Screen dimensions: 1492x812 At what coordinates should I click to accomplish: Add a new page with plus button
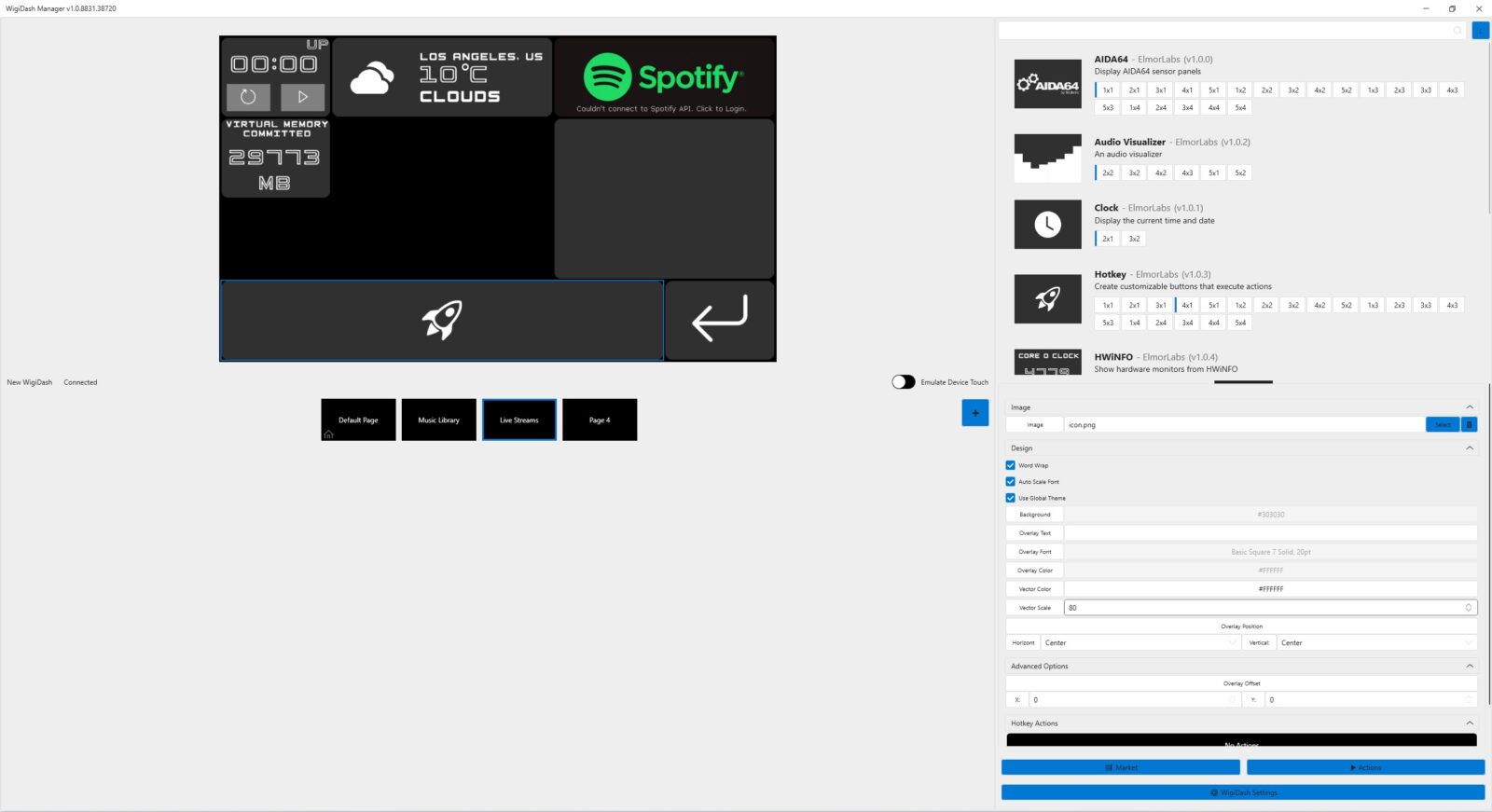974,413
